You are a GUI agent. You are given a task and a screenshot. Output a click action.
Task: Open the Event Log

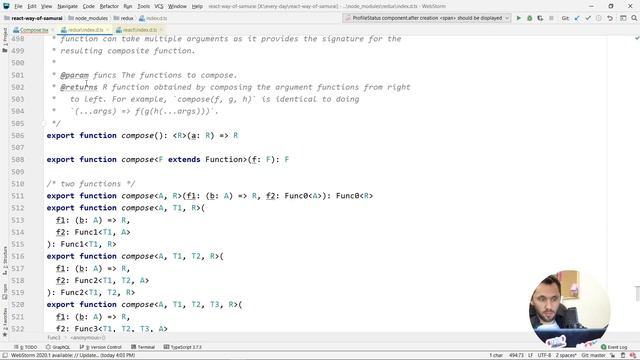tap(614, 347)
